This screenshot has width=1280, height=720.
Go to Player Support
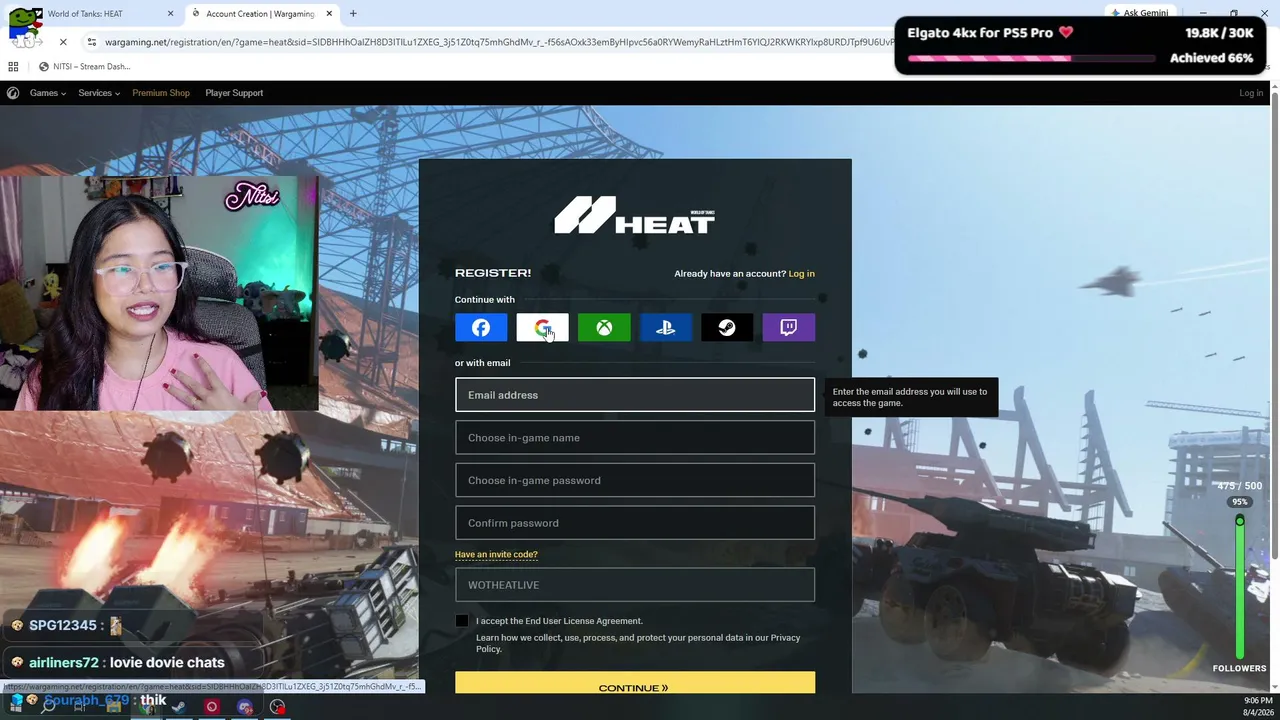click(234, 93)
